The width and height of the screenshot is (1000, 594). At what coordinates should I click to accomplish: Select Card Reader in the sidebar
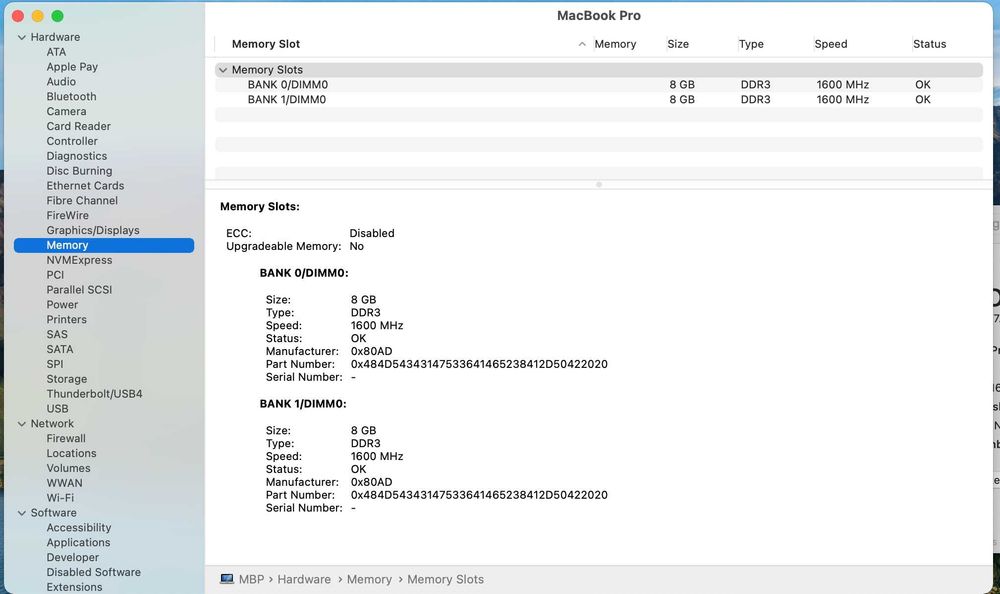pyautogui.click(x=78, y=126)
